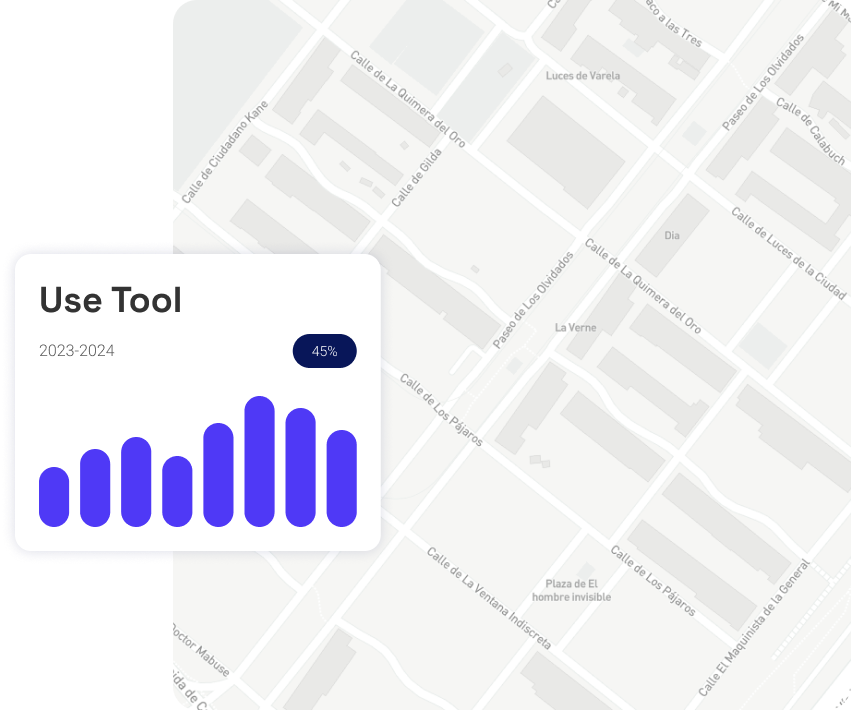Select the fourth bar in the chart
This screenshot has width=851, height=710.
coord(177,491)
